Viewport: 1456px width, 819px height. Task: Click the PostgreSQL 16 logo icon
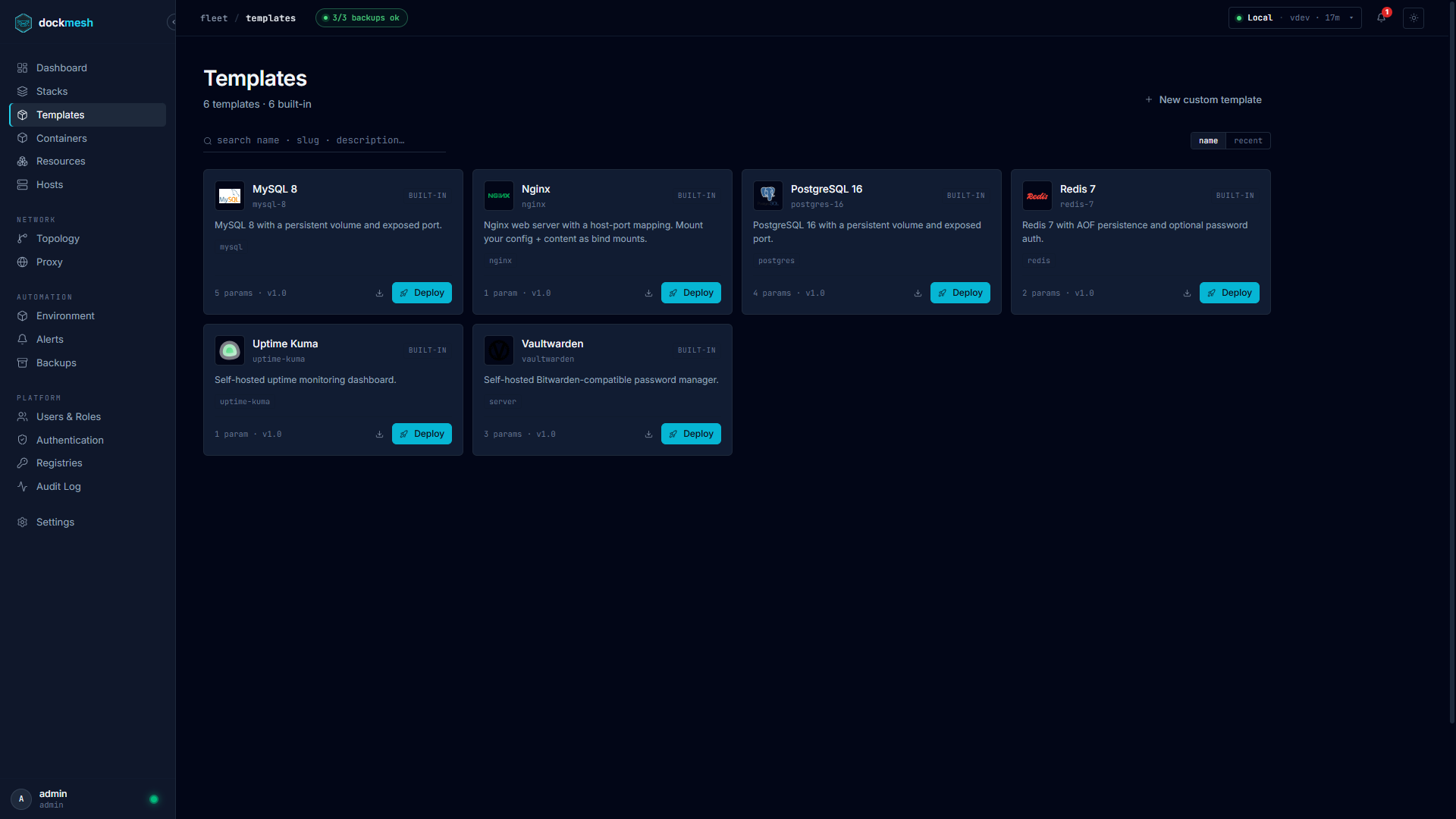[x=768, y=196]
